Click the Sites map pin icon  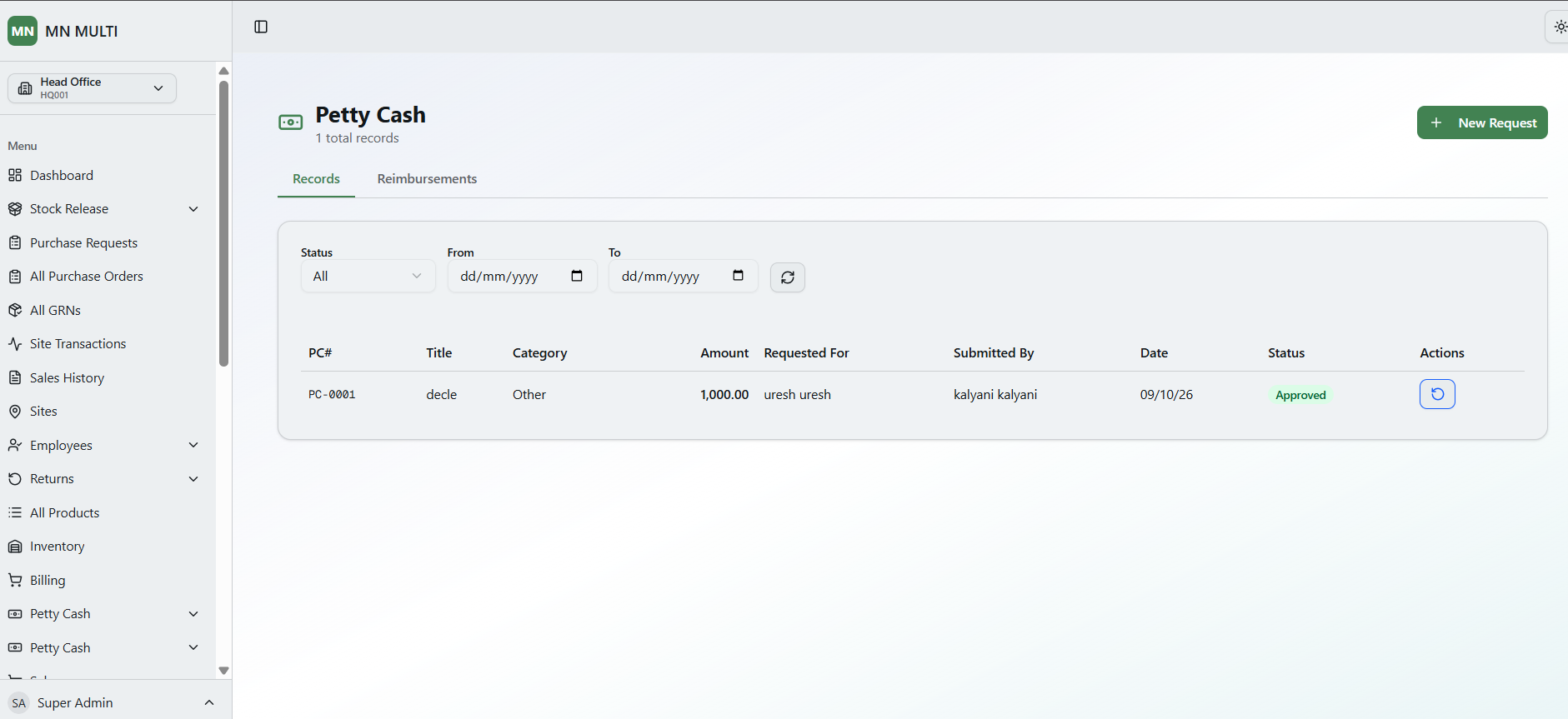point(15,412)
